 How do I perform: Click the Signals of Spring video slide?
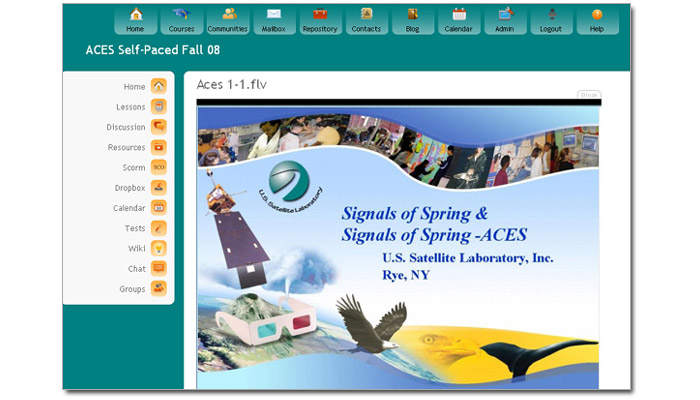click(399, 248)
